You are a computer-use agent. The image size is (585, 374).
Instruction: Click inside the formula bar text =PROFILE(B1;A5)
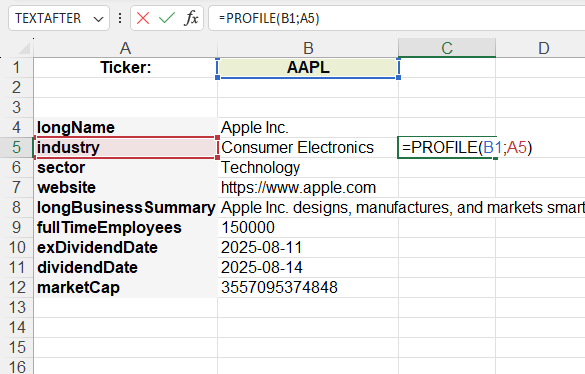tap(269, 18)
